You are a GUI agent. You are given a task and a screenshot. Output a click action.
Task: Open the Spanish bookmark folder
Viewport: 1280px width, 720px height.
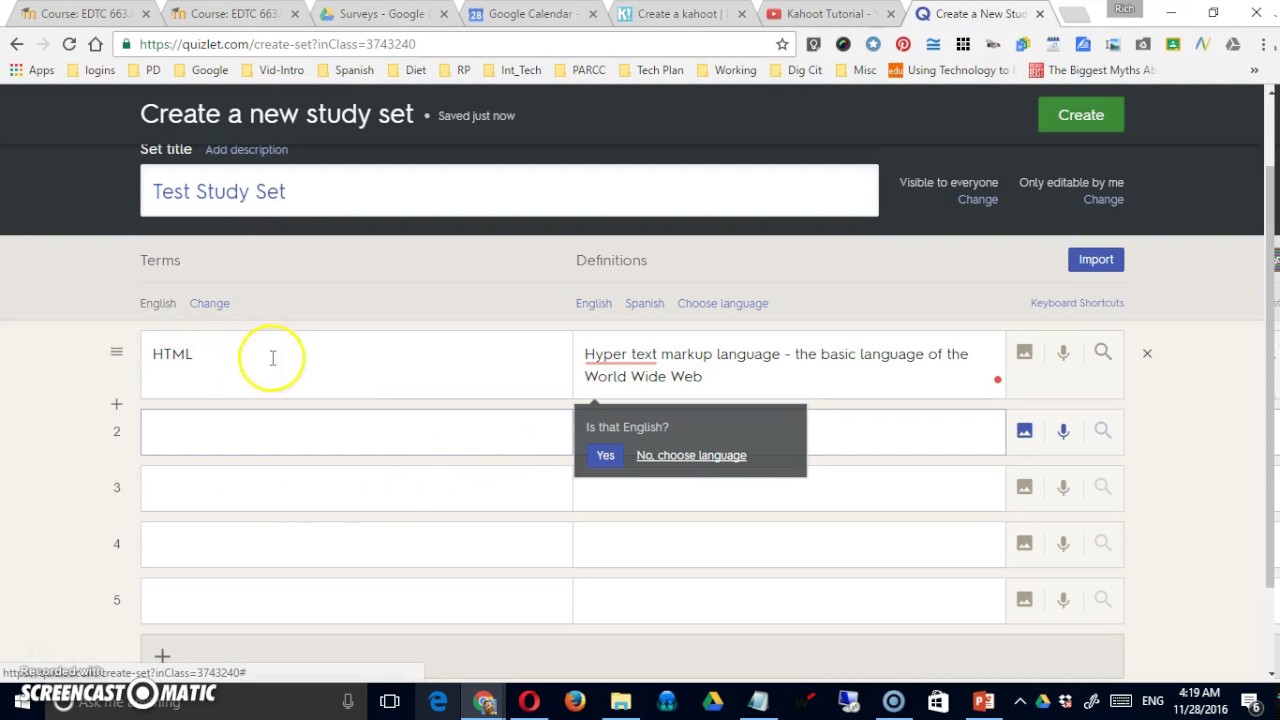(x=345, y=70)
